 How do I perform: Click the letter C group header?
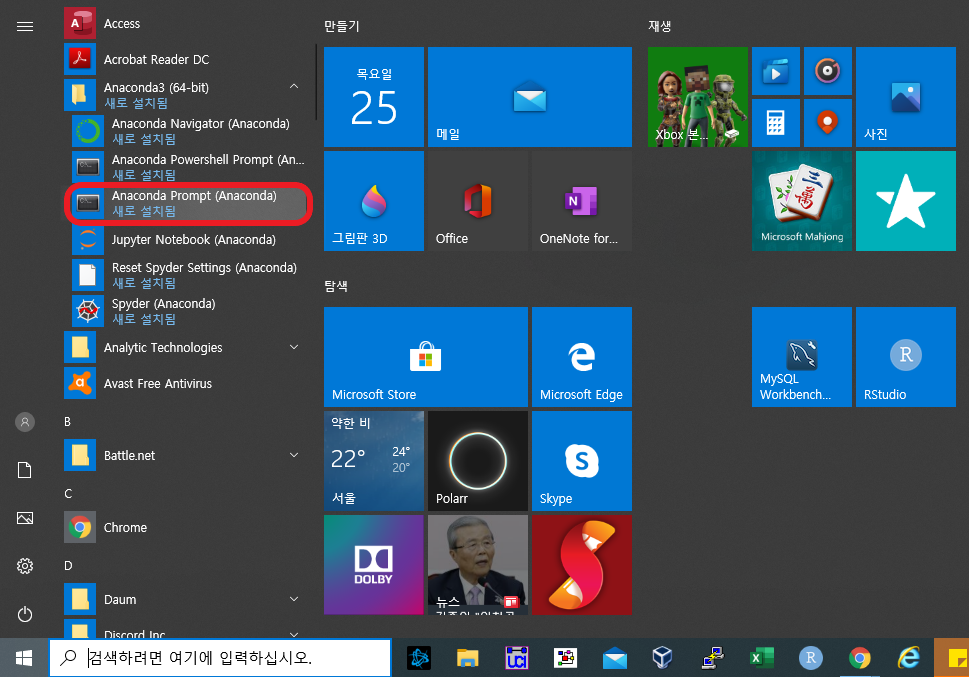[x=68, y=493]
